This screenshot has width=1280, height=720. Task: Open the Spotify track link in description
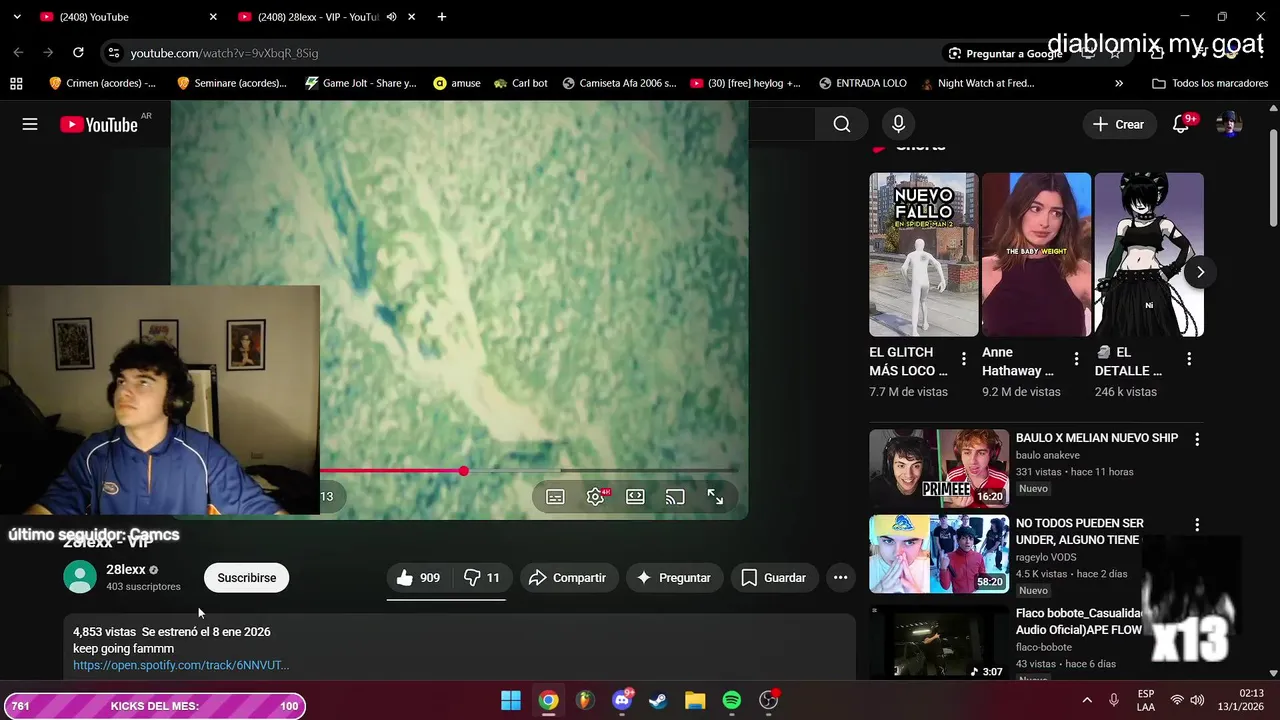click(x=181, y=665)
